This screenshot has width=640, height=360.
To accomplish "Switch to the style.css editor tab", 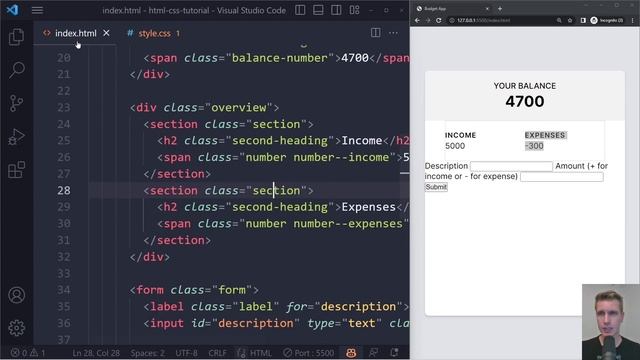I will click(x=154, y=33).
